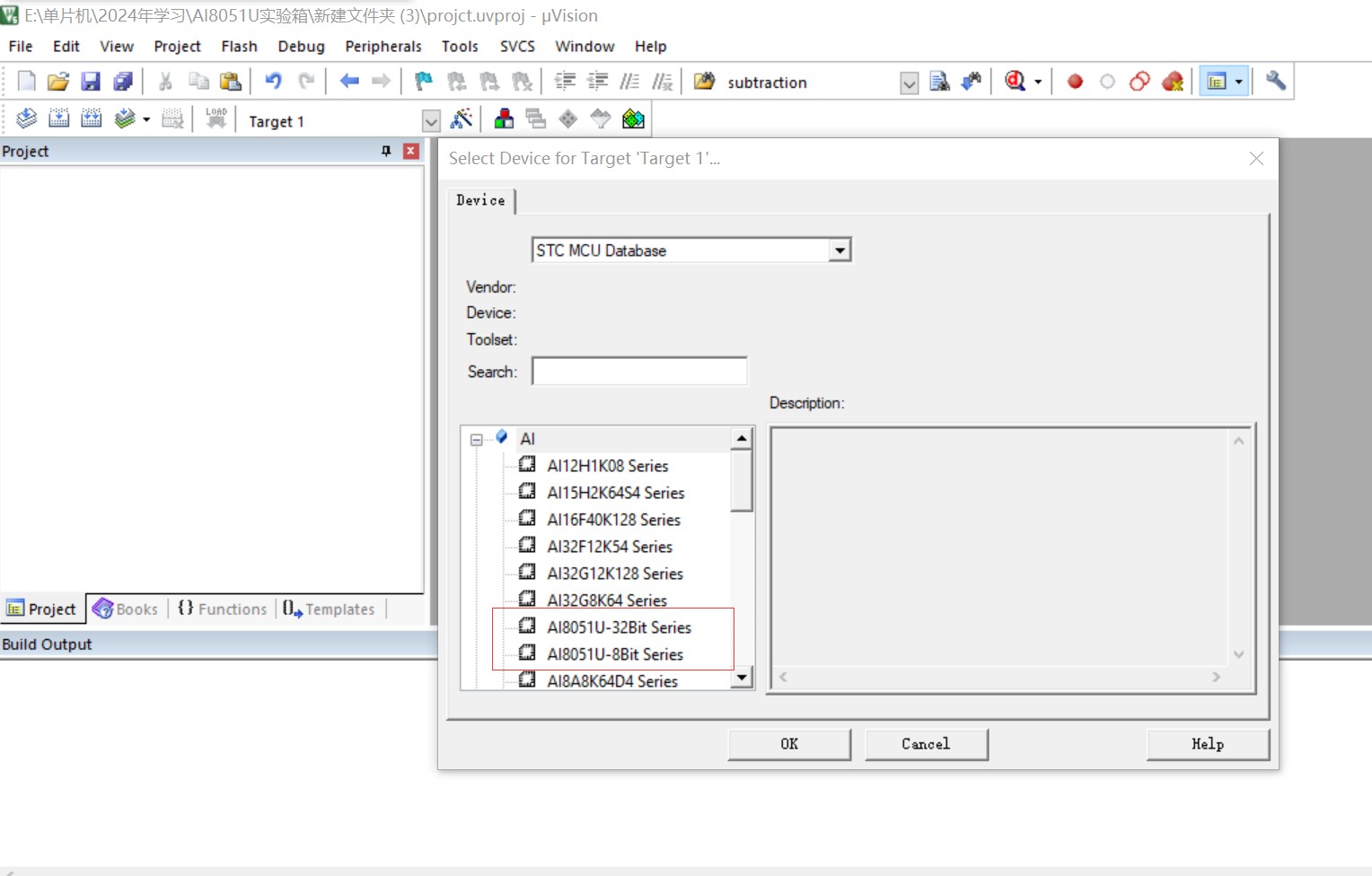Image resolution: width=1372 pixels, height=876 pixels.
Task: Click the Translate file icon
Action: [27, 118]
